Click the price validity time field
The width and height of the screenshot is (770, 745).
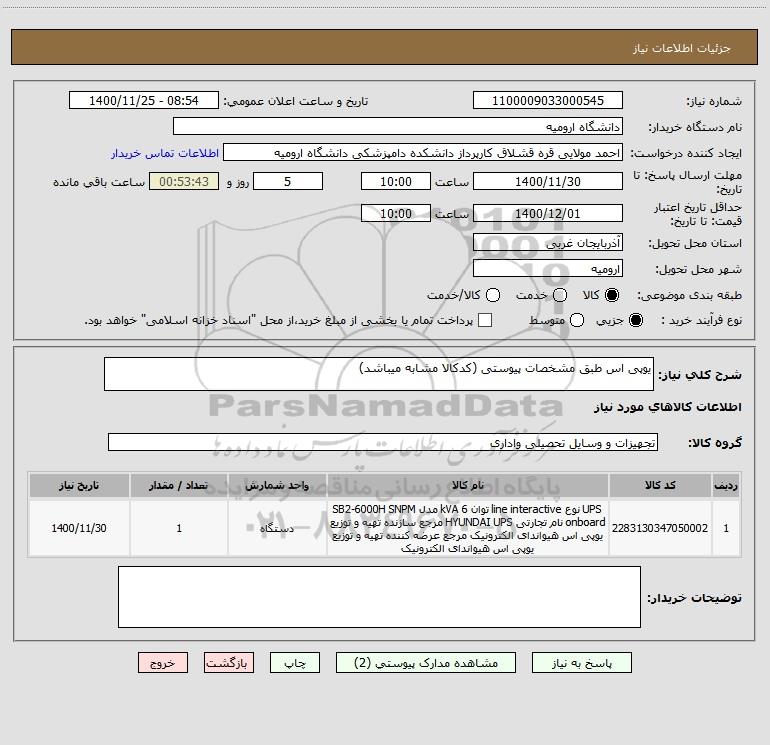coord(396,213)
